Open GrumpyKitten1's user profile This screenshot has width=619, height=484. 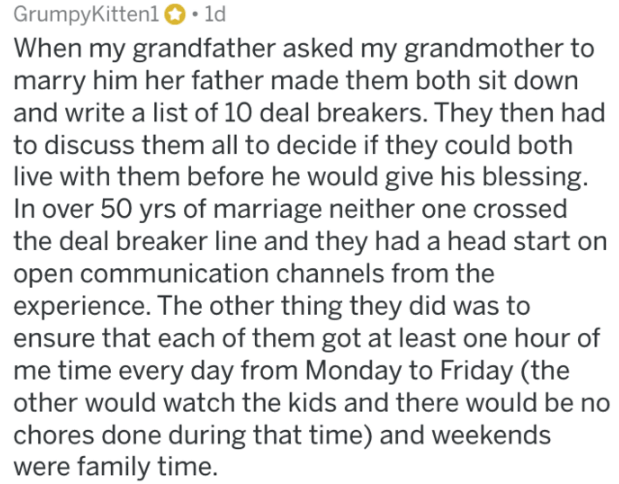coord(86,15)
